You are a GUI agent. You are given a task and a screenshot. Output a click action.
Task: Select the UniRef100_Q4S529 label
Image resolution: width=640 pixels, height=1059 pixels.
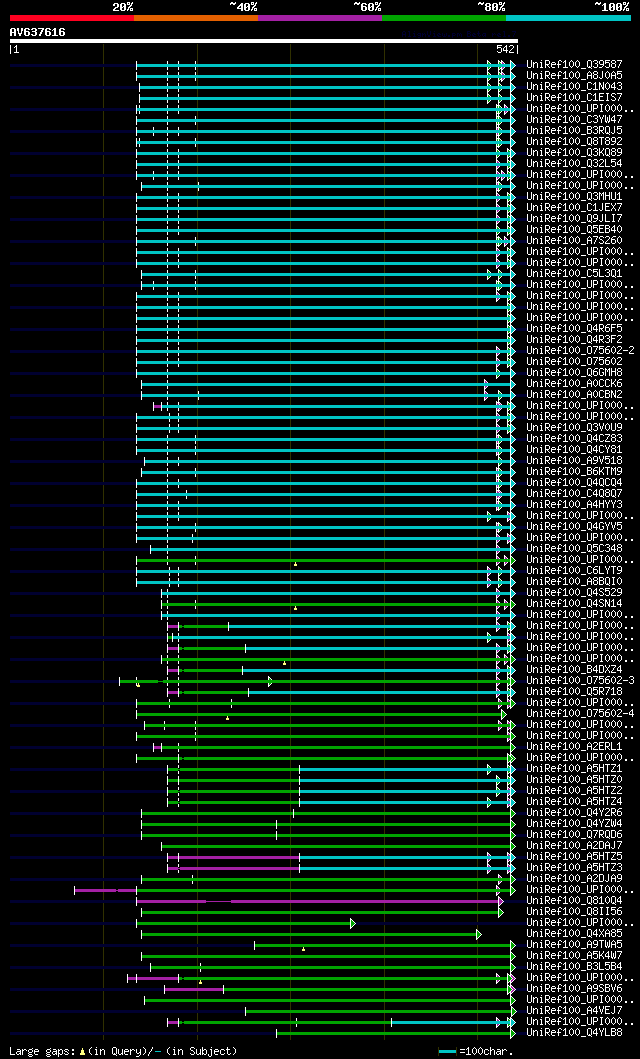(575, 593)
